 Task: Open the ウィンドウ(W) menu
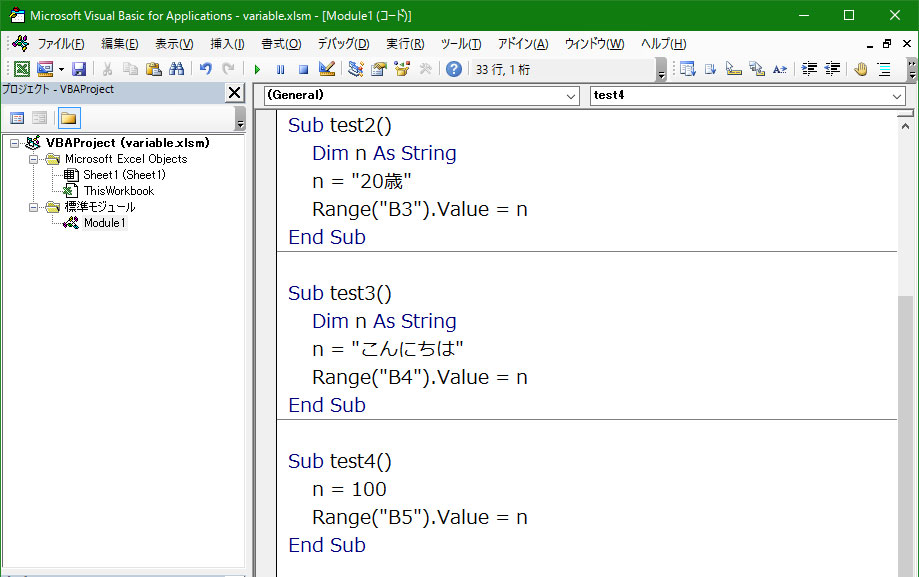click(x=594, y=44)
